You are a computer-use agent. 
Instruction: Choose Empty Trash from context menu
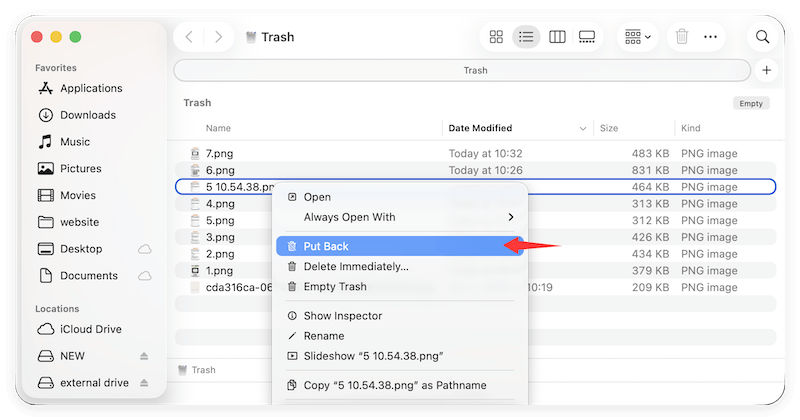pyautogui.click(x=399, y=287)
